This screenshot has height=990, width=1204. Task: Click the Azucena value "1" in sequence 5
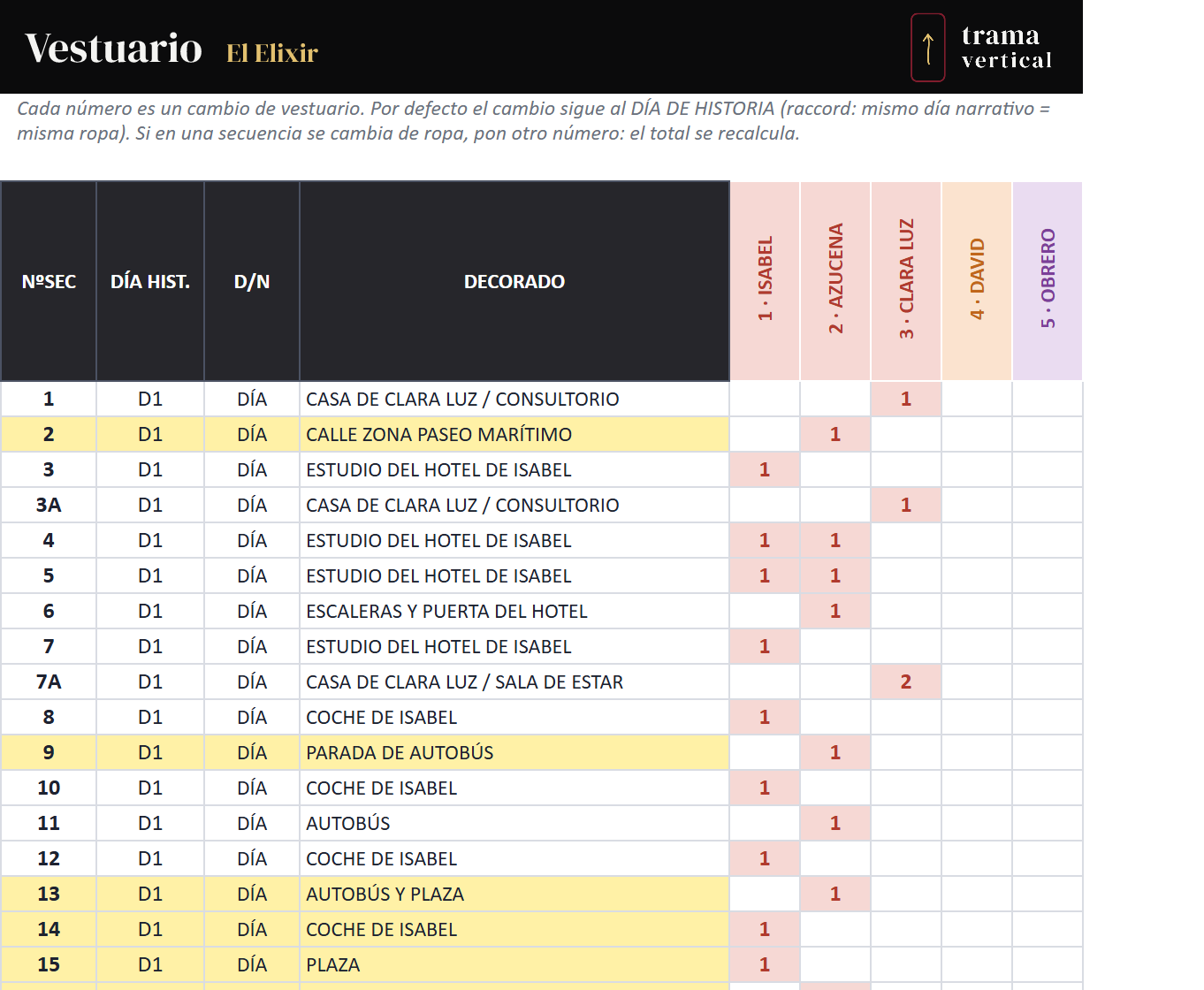[835, 575]
